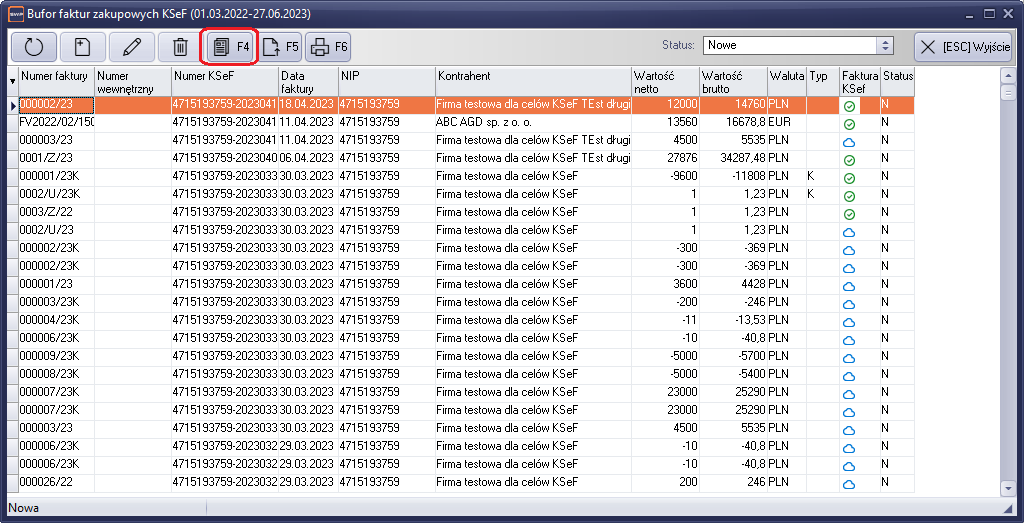Click the Data faktury column header
The width and height of the screenshot is (1024, 523).
pyautogui.click(x=307, y=81)
